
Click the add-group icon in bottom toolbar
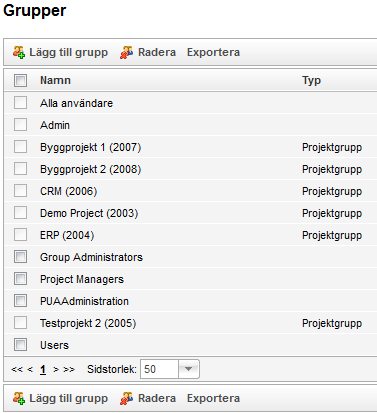click(19, 398)
